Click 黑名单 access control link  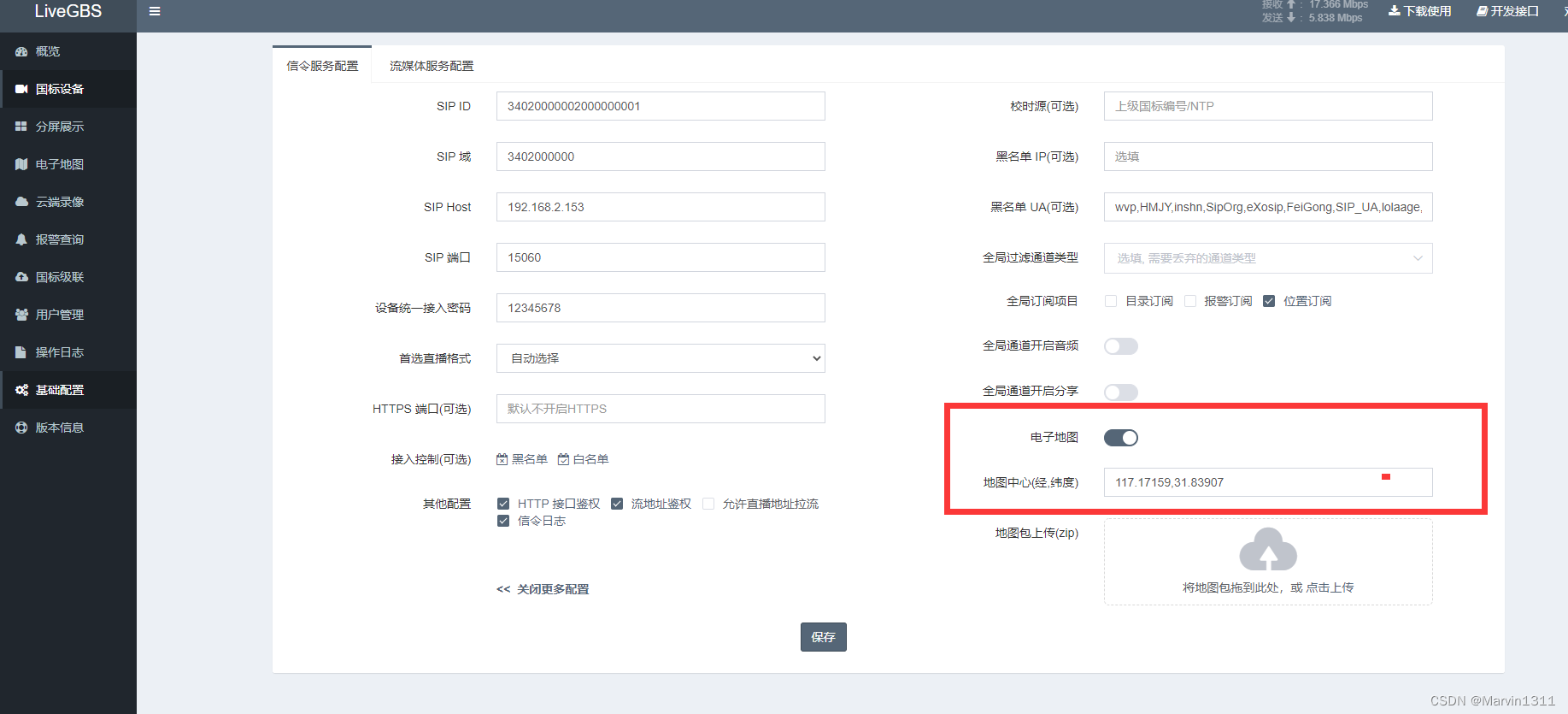(x=522, y=459)
